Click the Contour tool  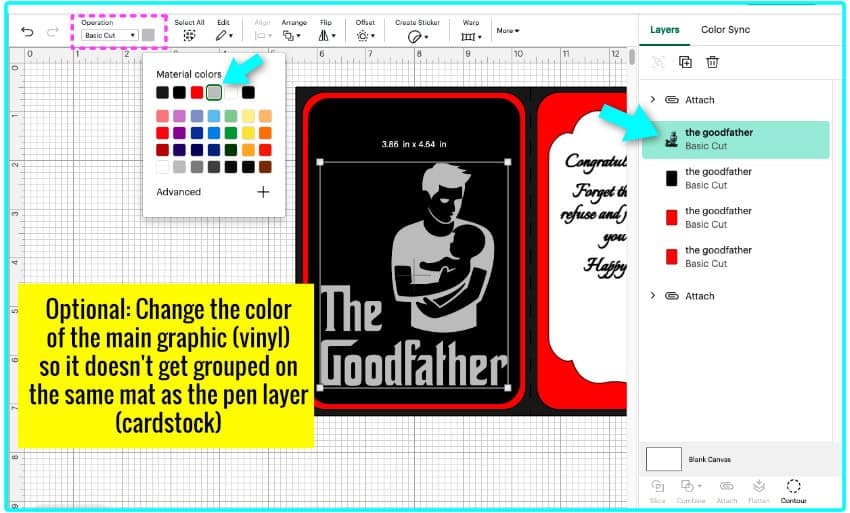[x=793, y=491]
